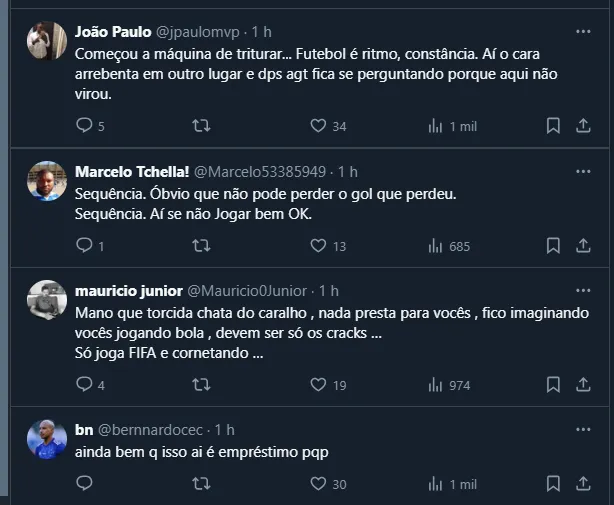Reply to João Paulo's tweet

click(x=84, y=126)
